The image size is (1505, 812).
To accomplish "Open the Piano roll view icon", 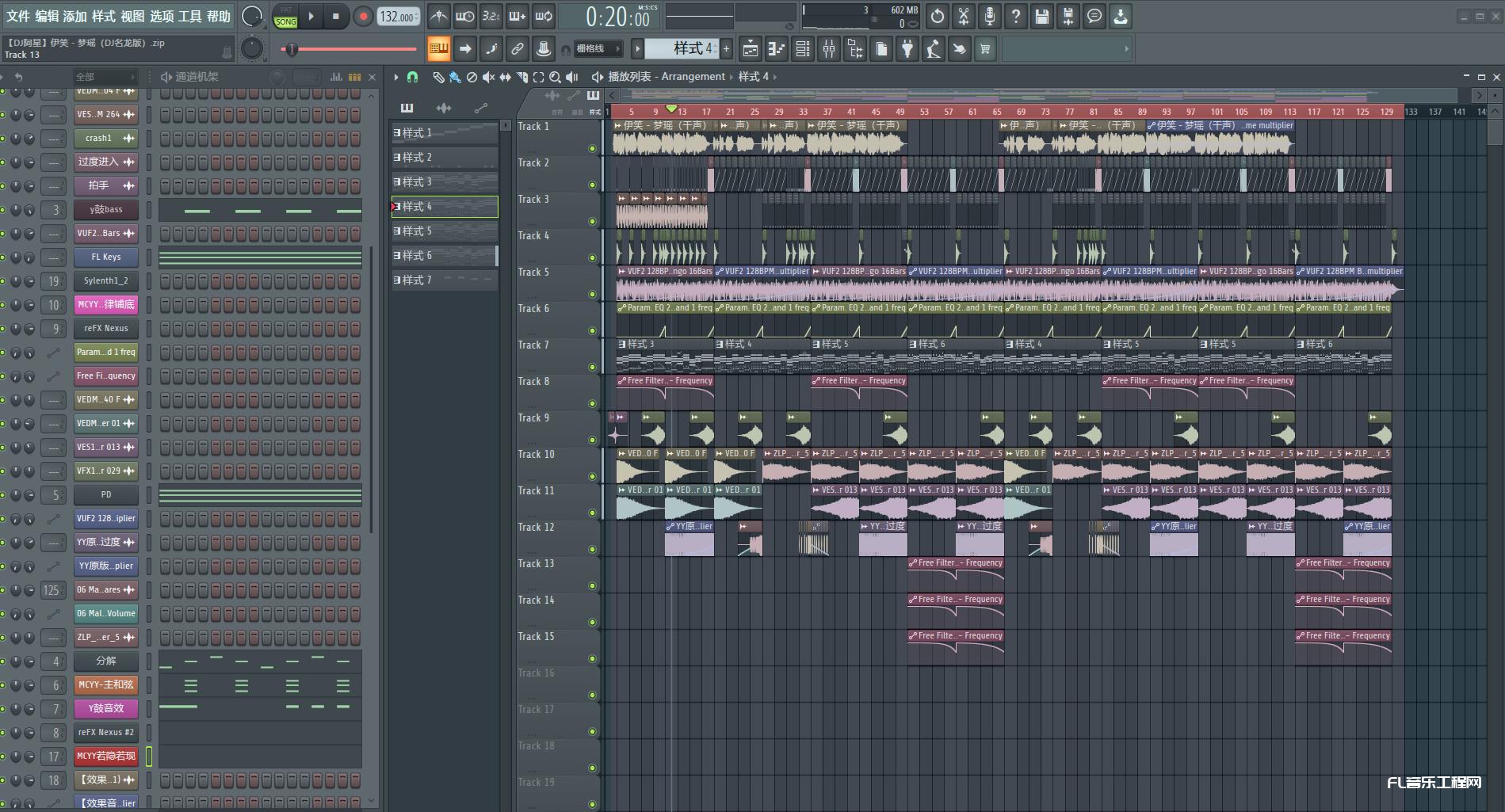I will 776,49.
